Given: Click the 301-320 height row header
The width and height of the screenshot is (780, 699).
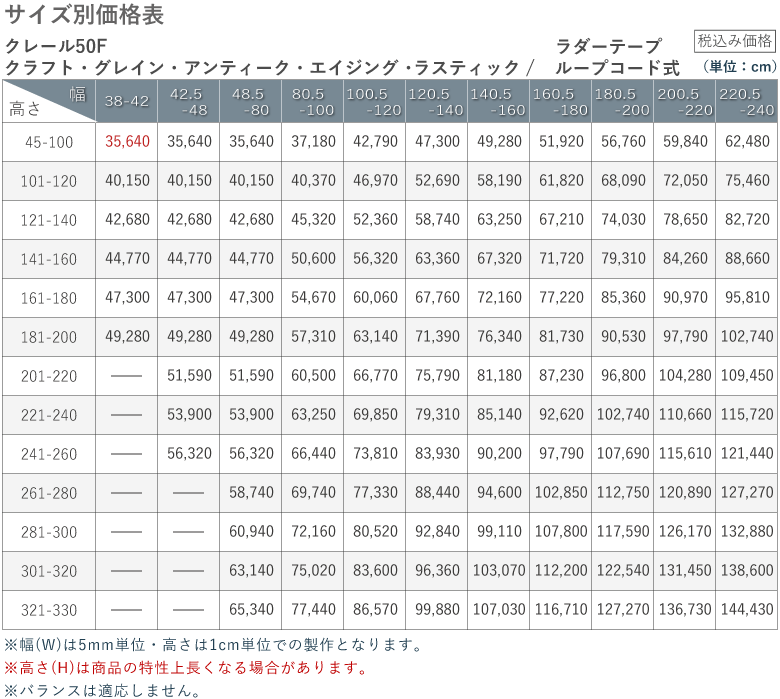Looking at the screenshot, I should (49, 571).
